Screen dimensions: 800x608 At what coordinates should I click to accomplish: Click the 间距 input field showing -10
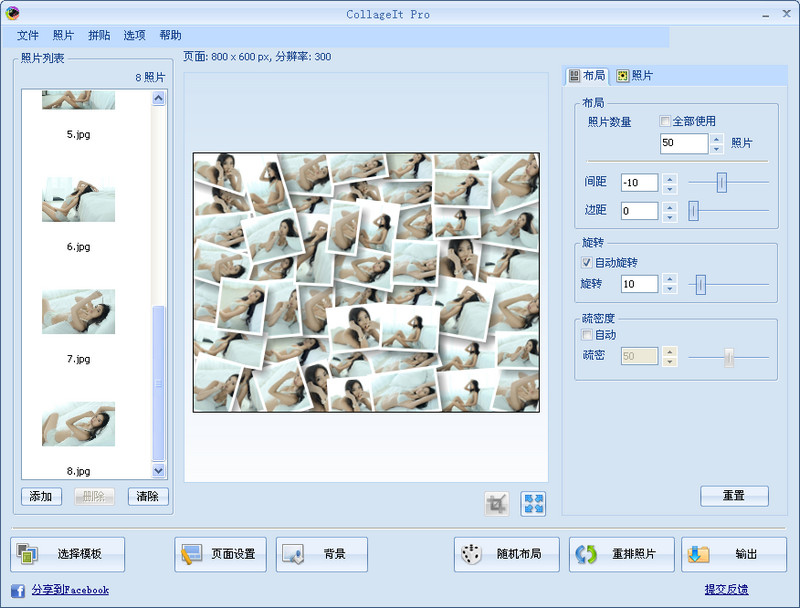pyautogui.click(x=640, y=183)
